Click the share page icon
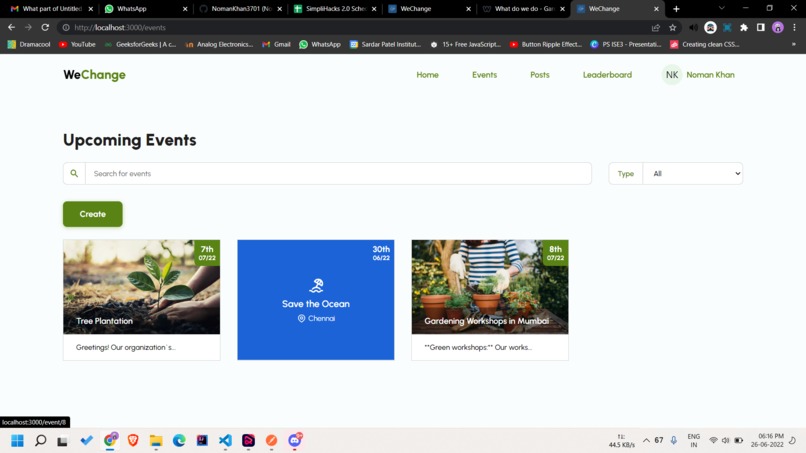Viewport: 806px width, 453px height. point(655,27)
